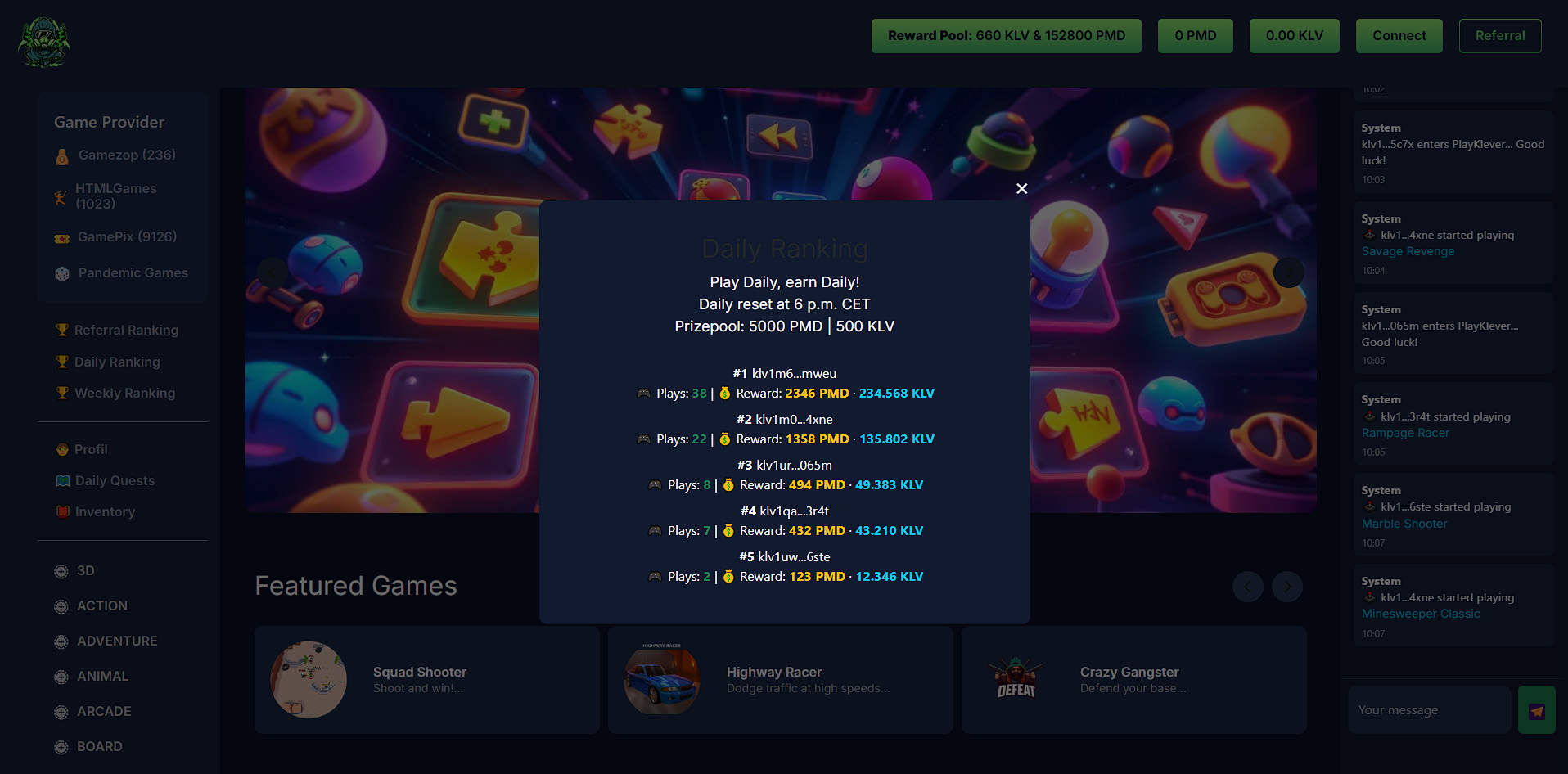Open the Squad Shooter game thumbnail

[309, 680]
